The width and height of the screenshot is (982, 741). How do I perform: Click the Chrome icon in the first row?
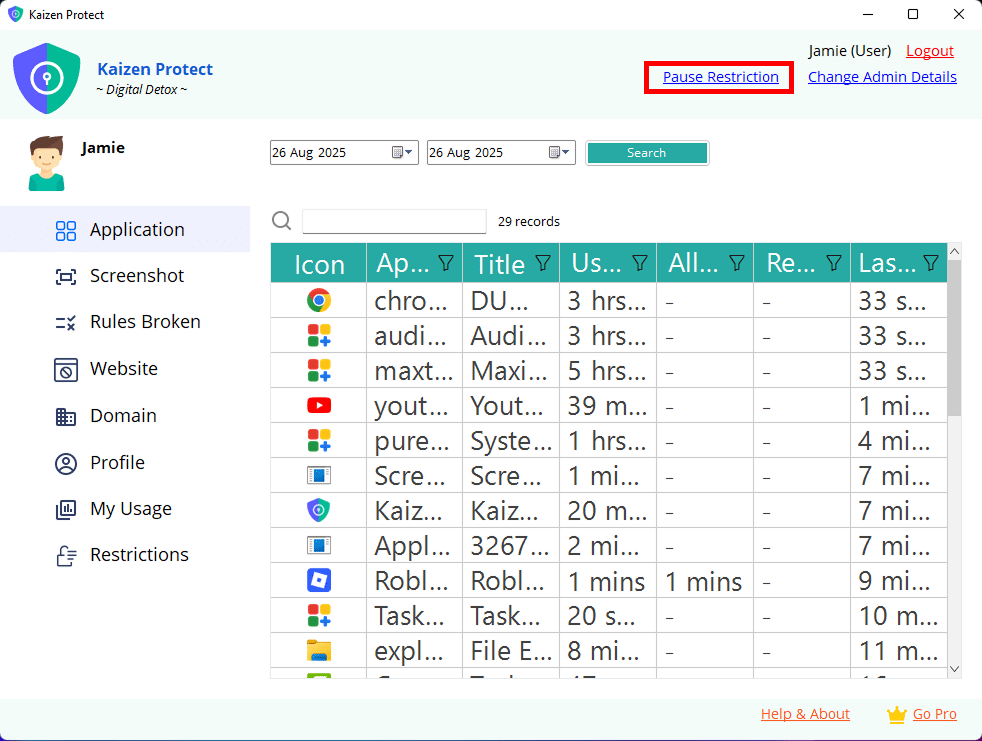point(319,300)
